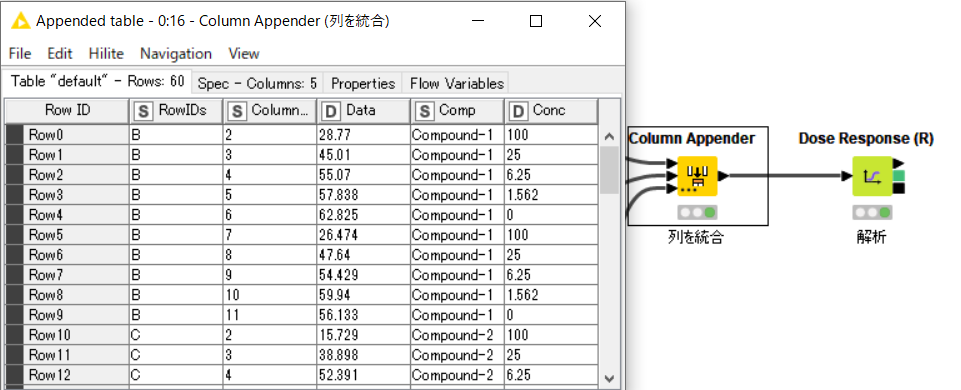Click the string type icon of Comp column
961x390 pixels.
point(424,111)
